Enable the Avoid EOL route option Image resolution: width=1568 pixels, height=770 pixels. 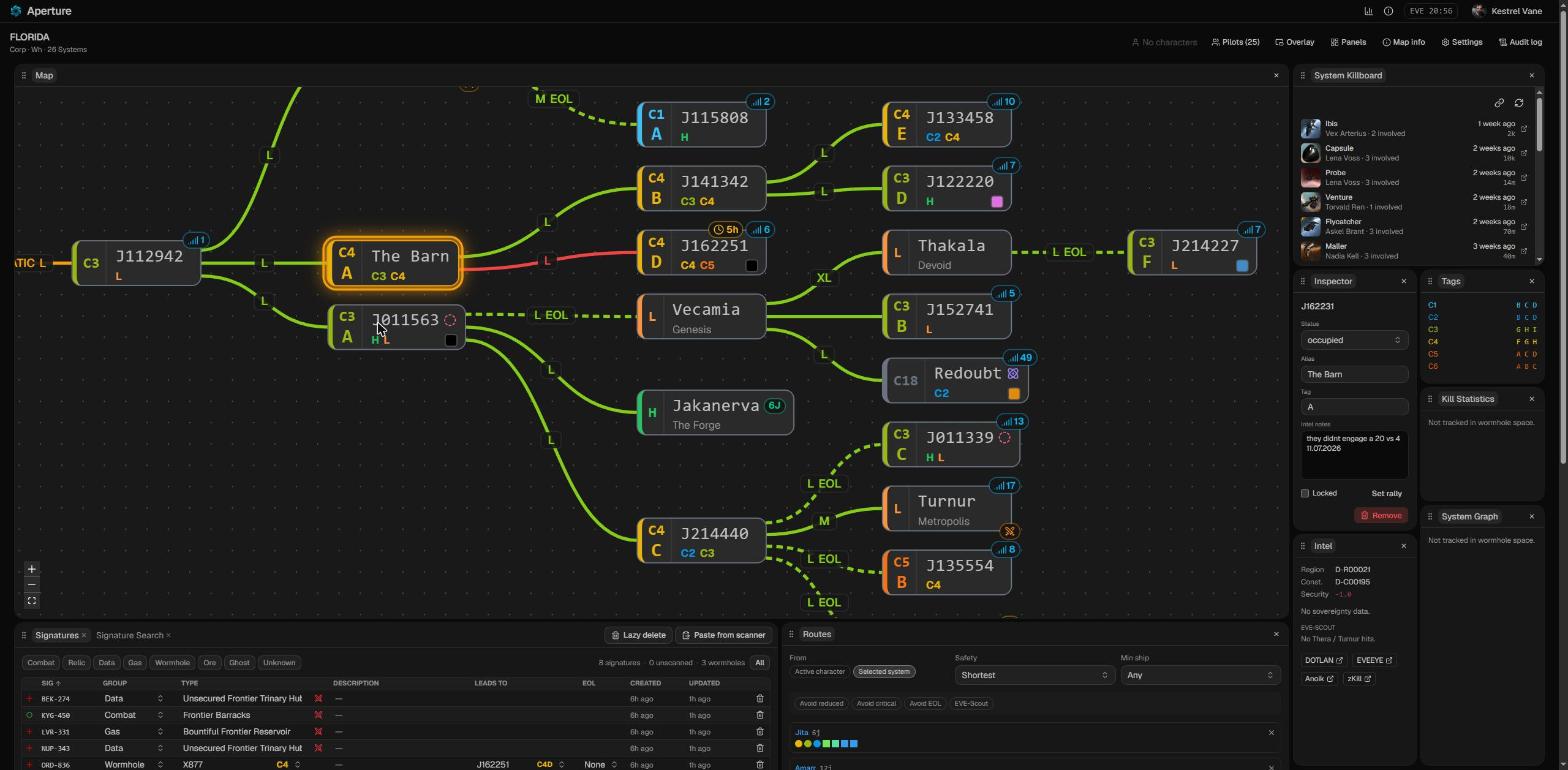click(x=925, y=703)
